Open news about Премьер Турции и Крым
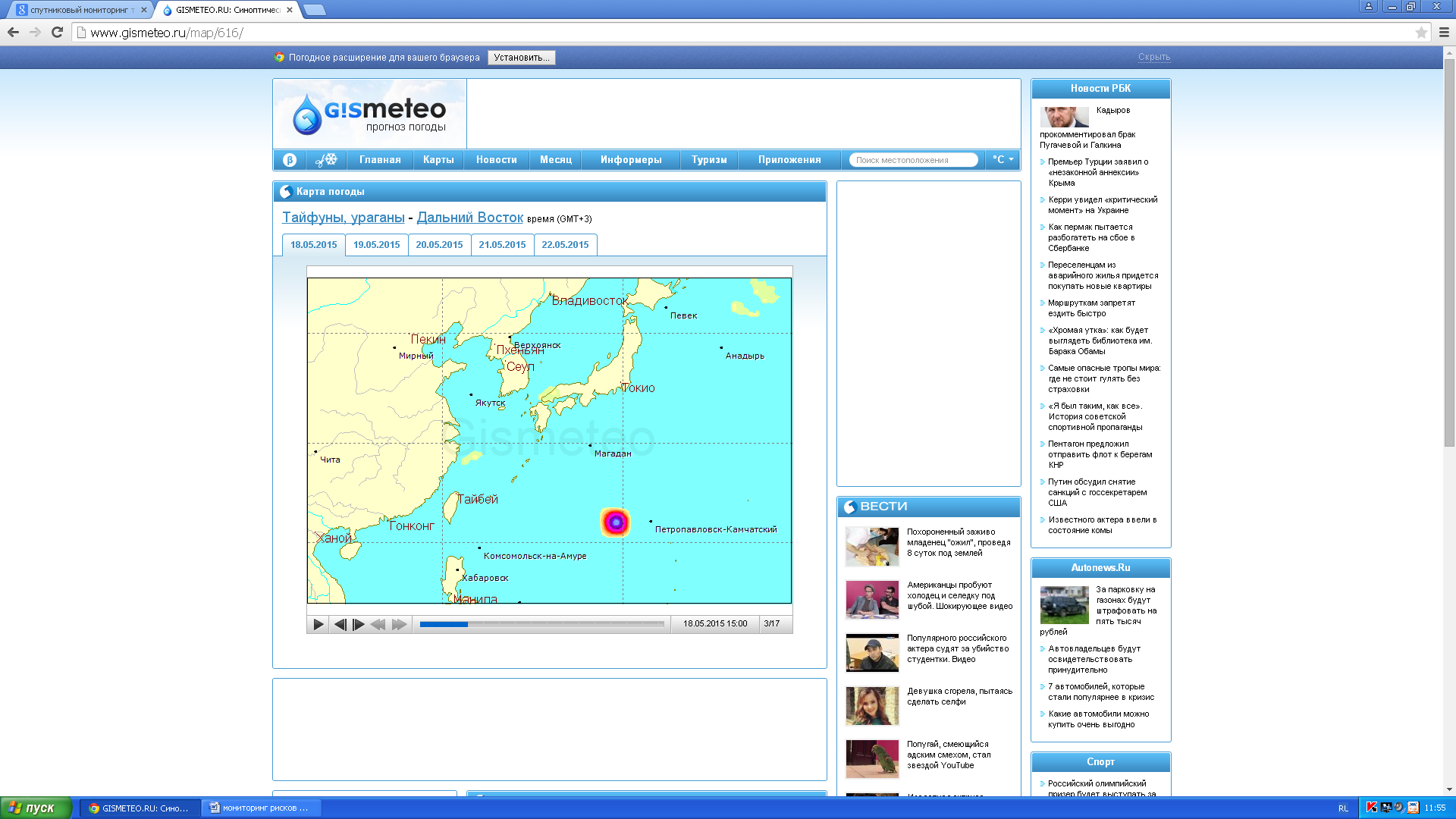The width and height of the screenshot is (1456, 819). (1098, 172)
